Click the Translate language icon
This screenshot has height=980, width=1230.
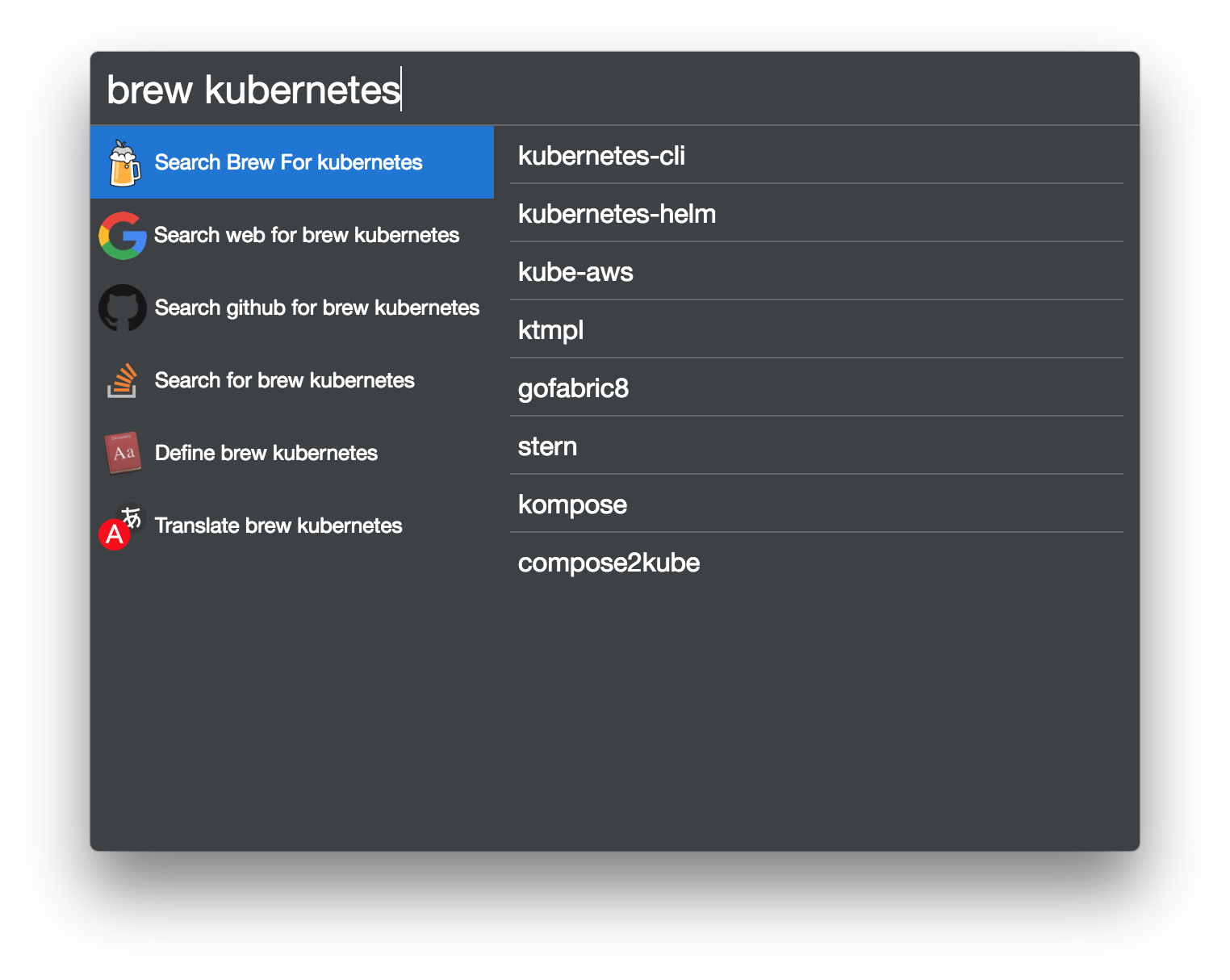(121, 527)
